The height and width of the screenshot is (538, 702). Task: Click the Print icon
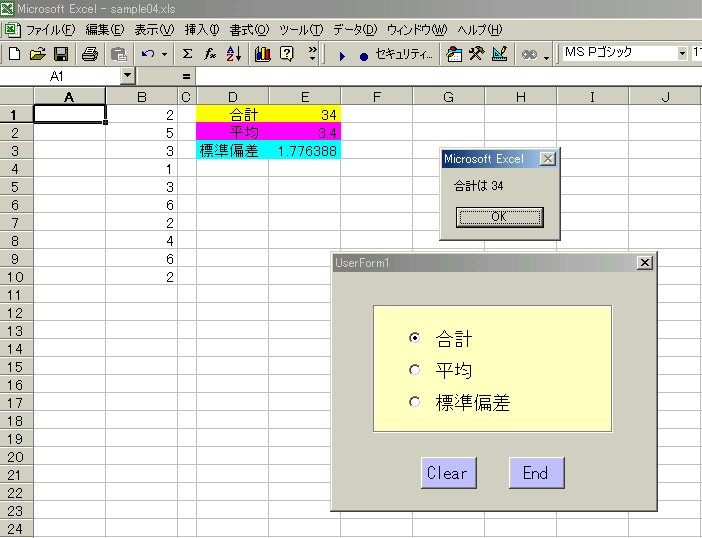pyautogui.click(x=90, y=54)
